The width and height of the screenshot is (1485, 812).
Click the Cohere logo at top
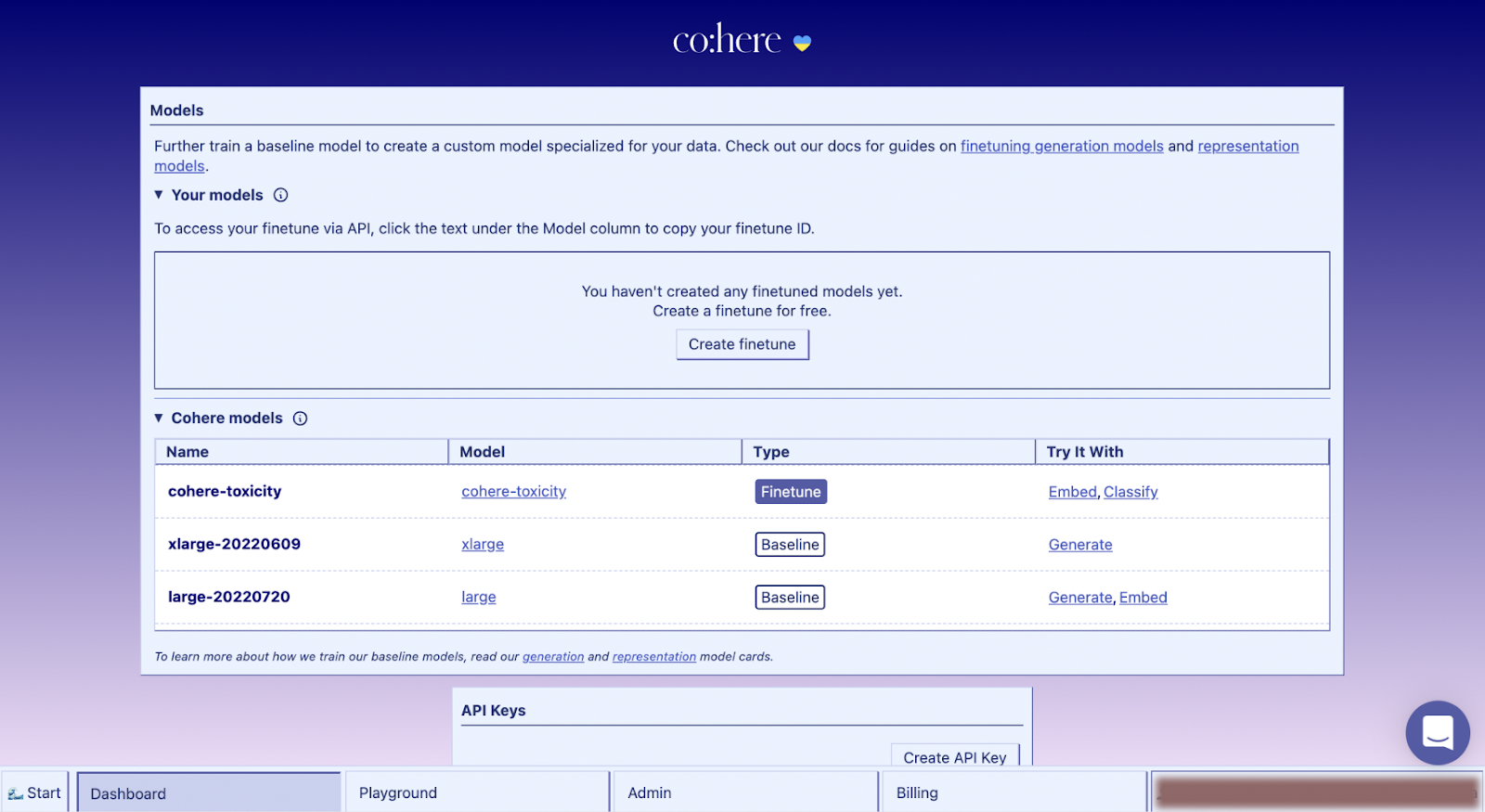click(742, 40)
